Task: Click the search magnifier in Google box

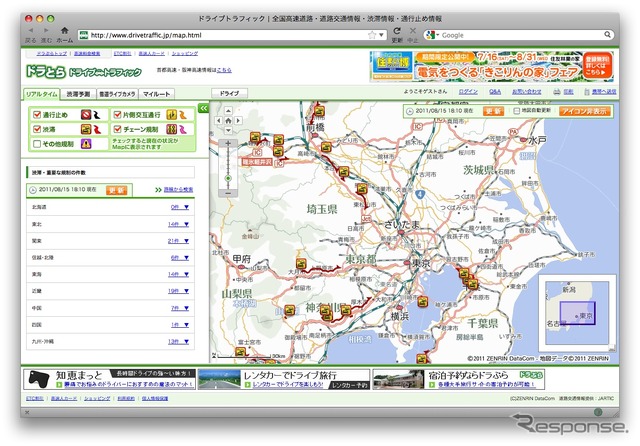Action: [x=607, y=35]
